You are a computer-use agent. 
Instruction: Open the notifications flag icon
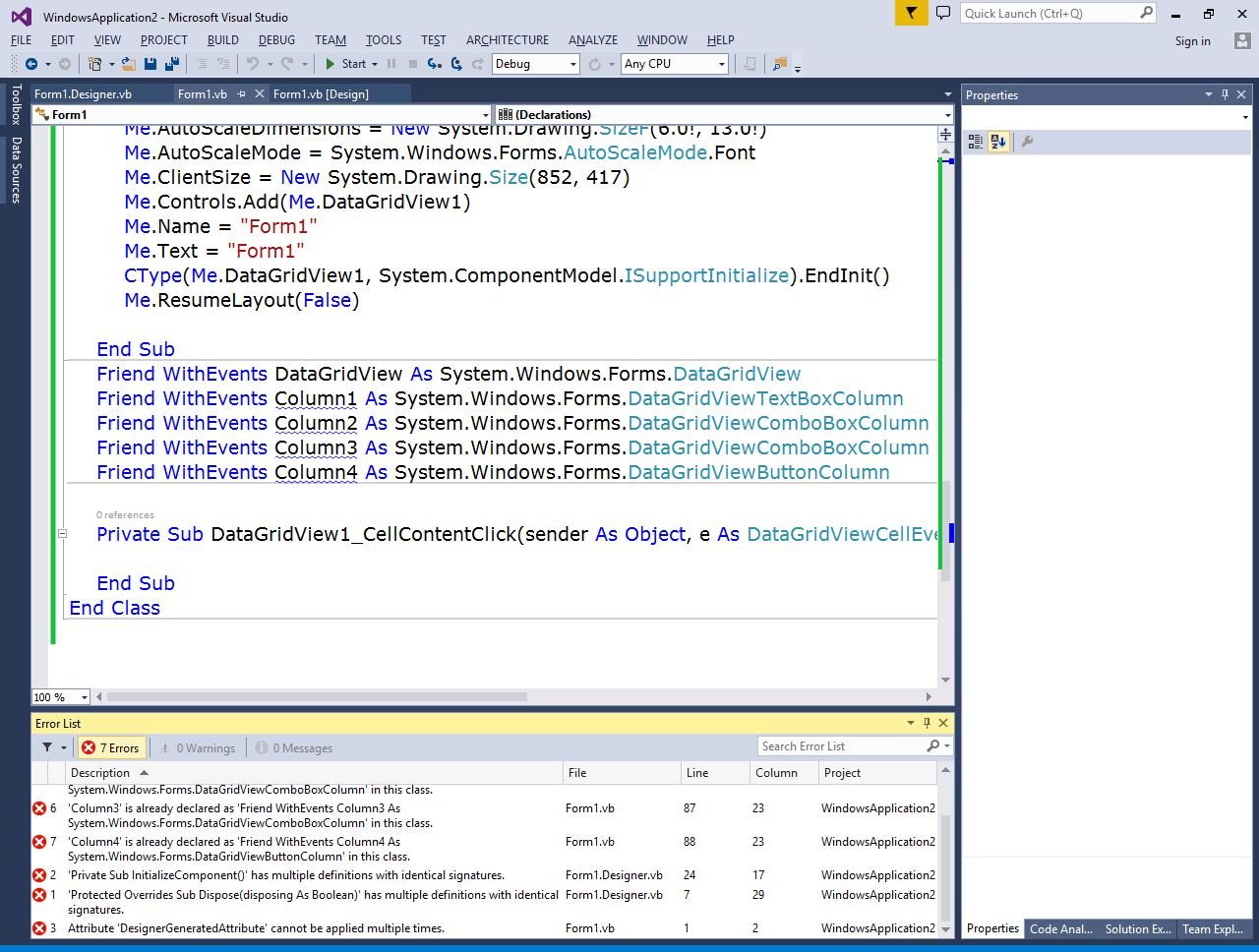point(912,13)
